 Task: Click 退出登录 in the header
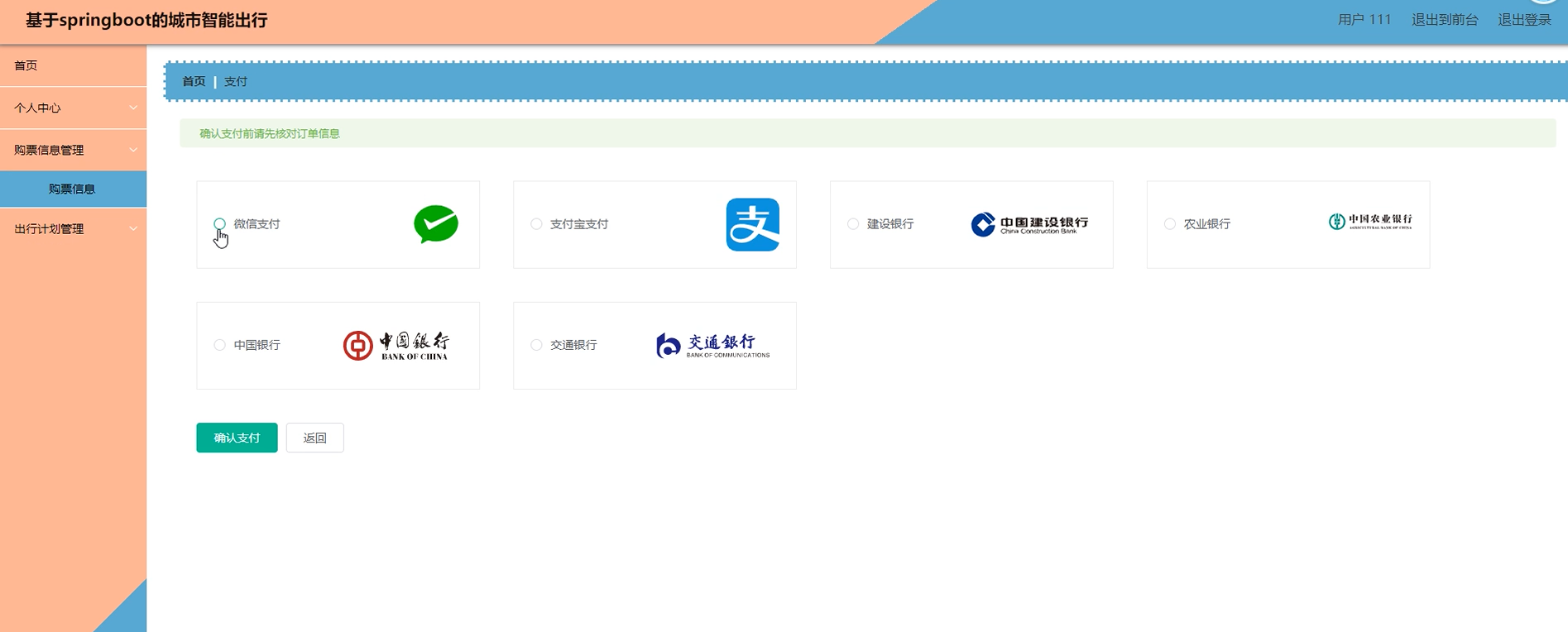click(x=1524, y=20)
